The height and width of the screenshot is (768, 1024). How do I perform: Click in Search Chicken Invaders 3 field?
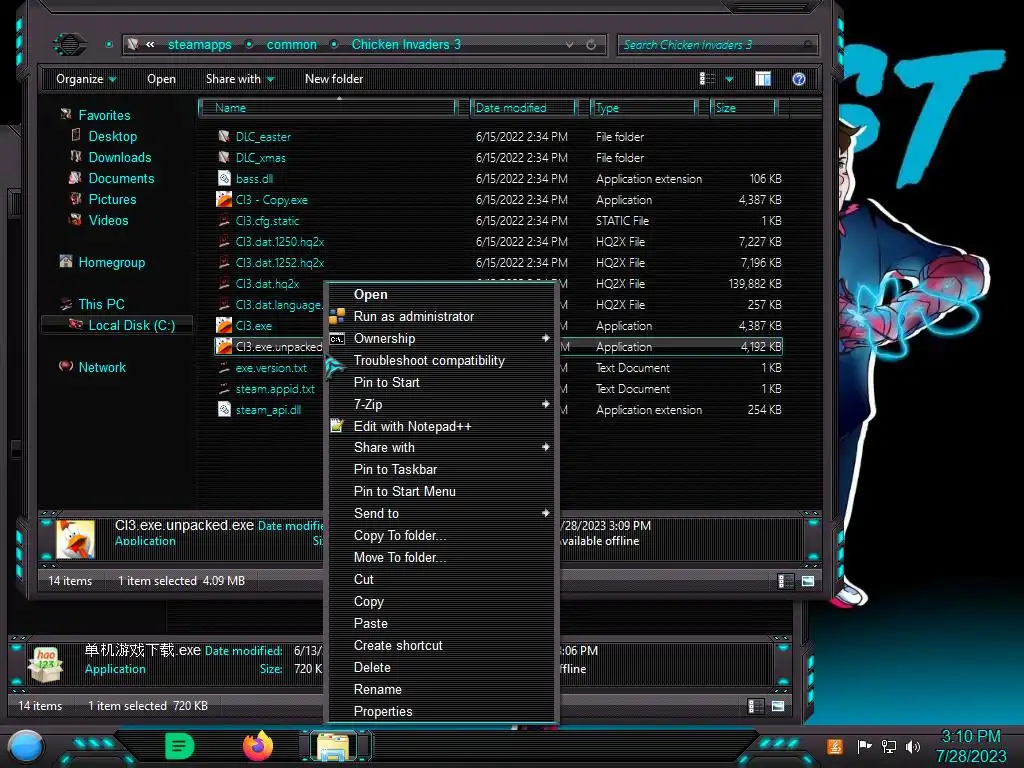pos(716,44)
